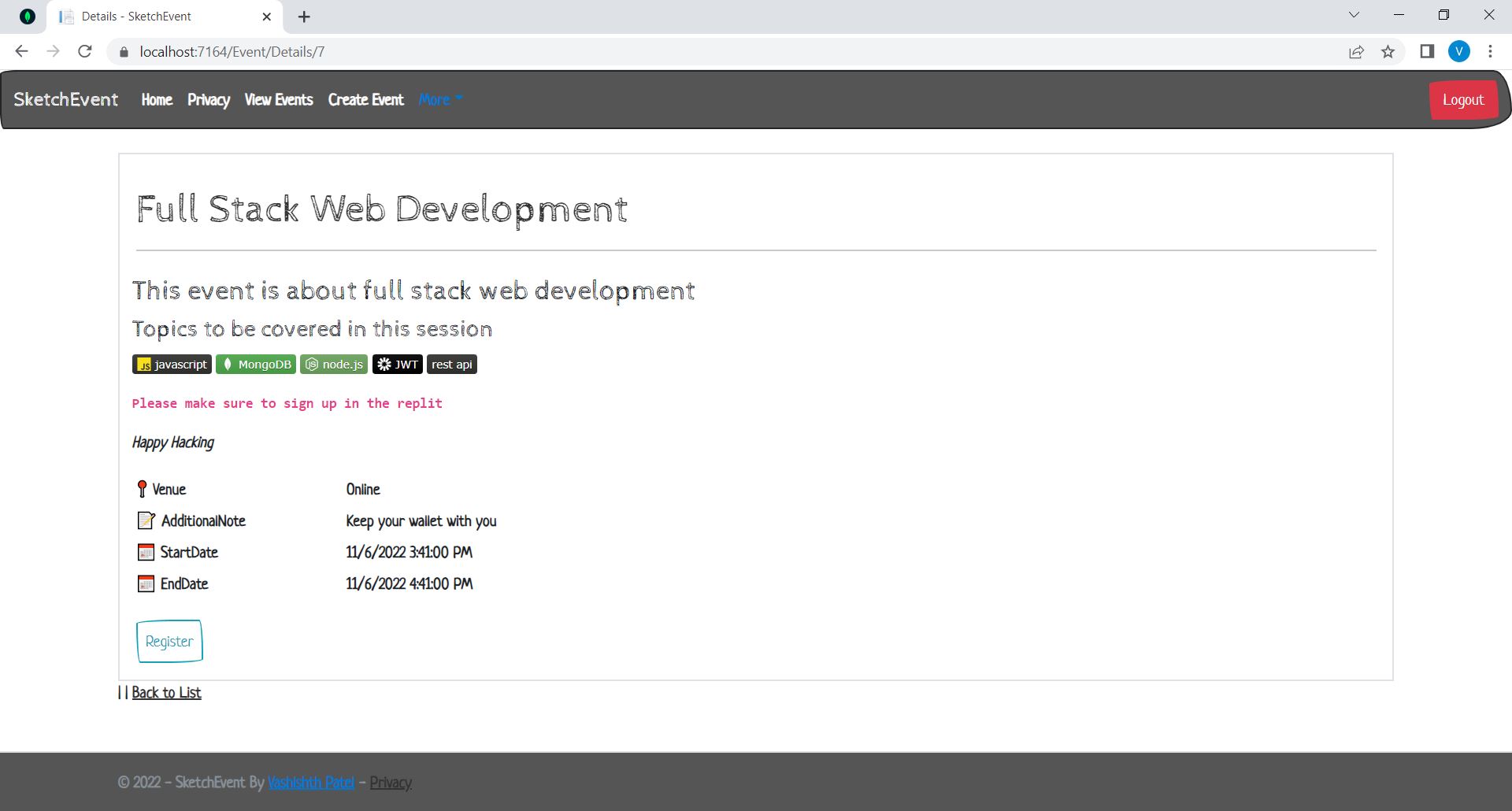Restore down the browser window
Image resolution: width=1512 pixels, height=811 pixels.
click(1443, 15)
